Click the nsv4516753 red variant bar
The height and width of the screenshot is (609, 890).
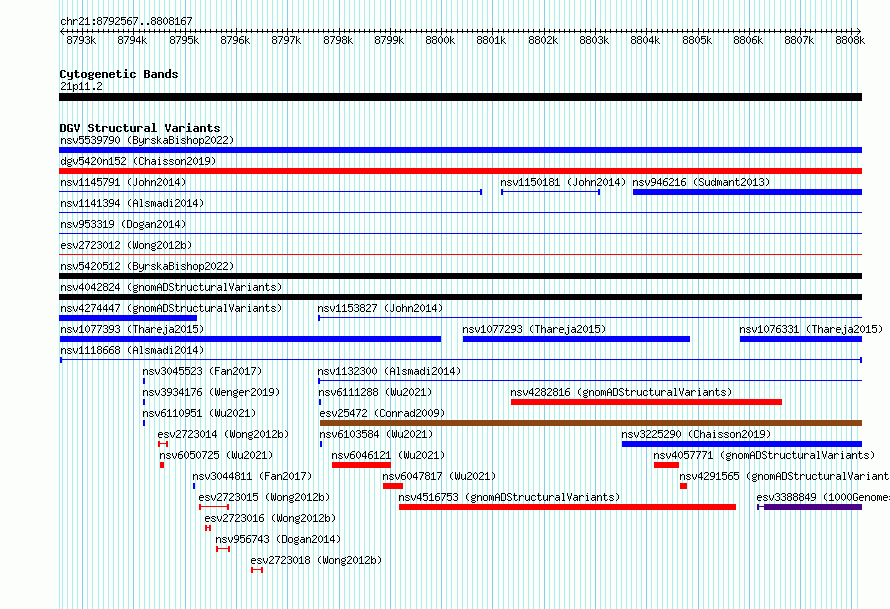567,507
